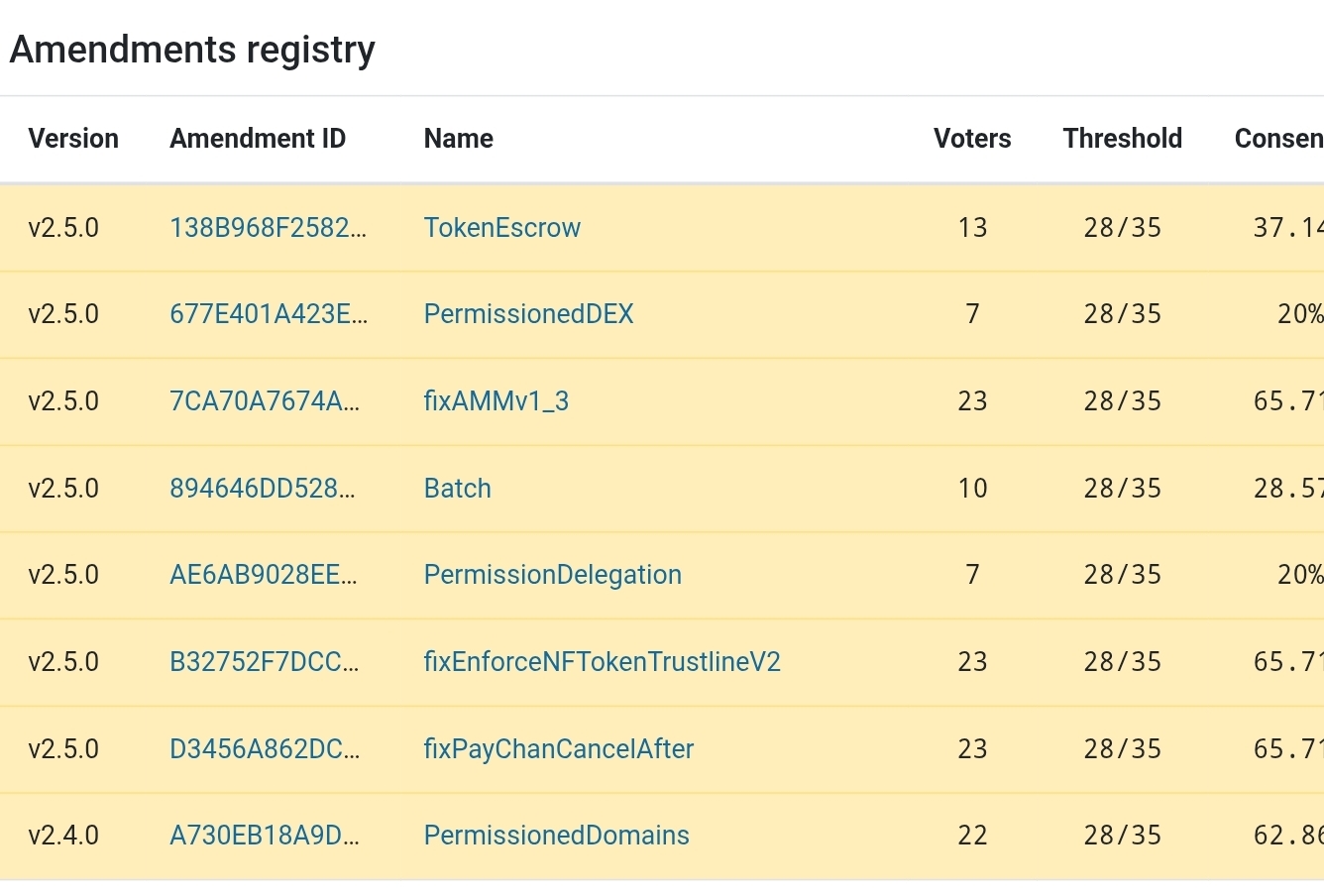Click threshold 28/35 in fixEnforceNFTokenTrustlineV2 row
1324x896 pixels.
(1123, 662)
